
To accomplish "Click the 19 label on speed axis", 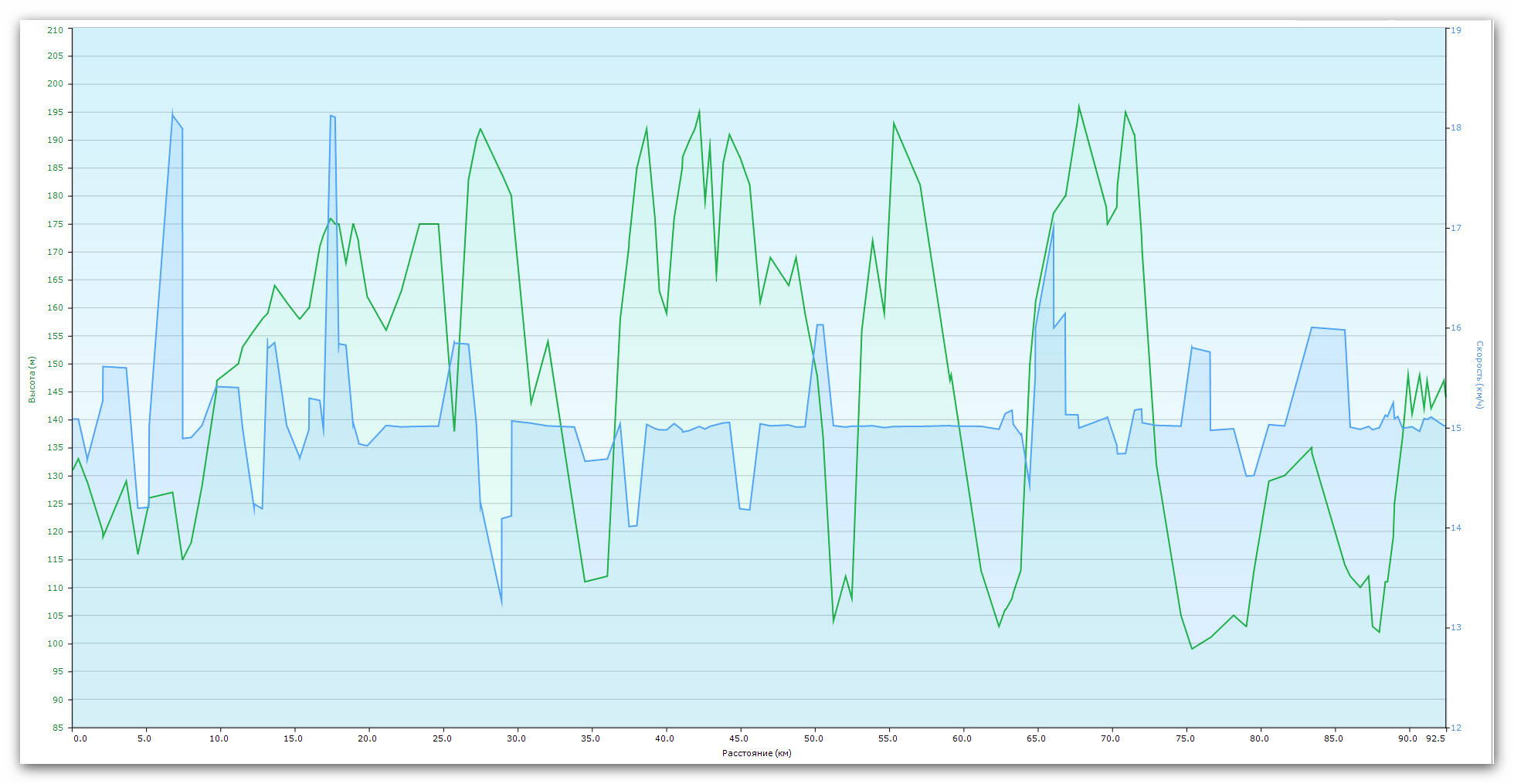I will [x=1456, y=30].
